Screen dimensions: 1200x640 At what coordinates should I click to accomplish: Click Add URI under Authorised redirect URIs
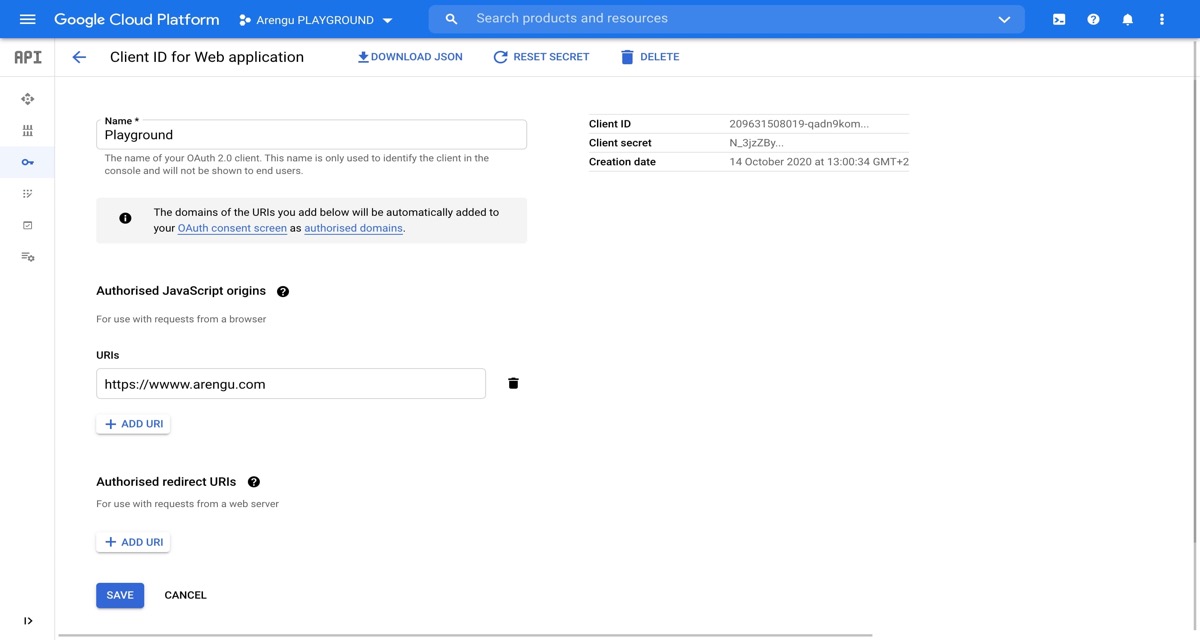coord(133,542)
